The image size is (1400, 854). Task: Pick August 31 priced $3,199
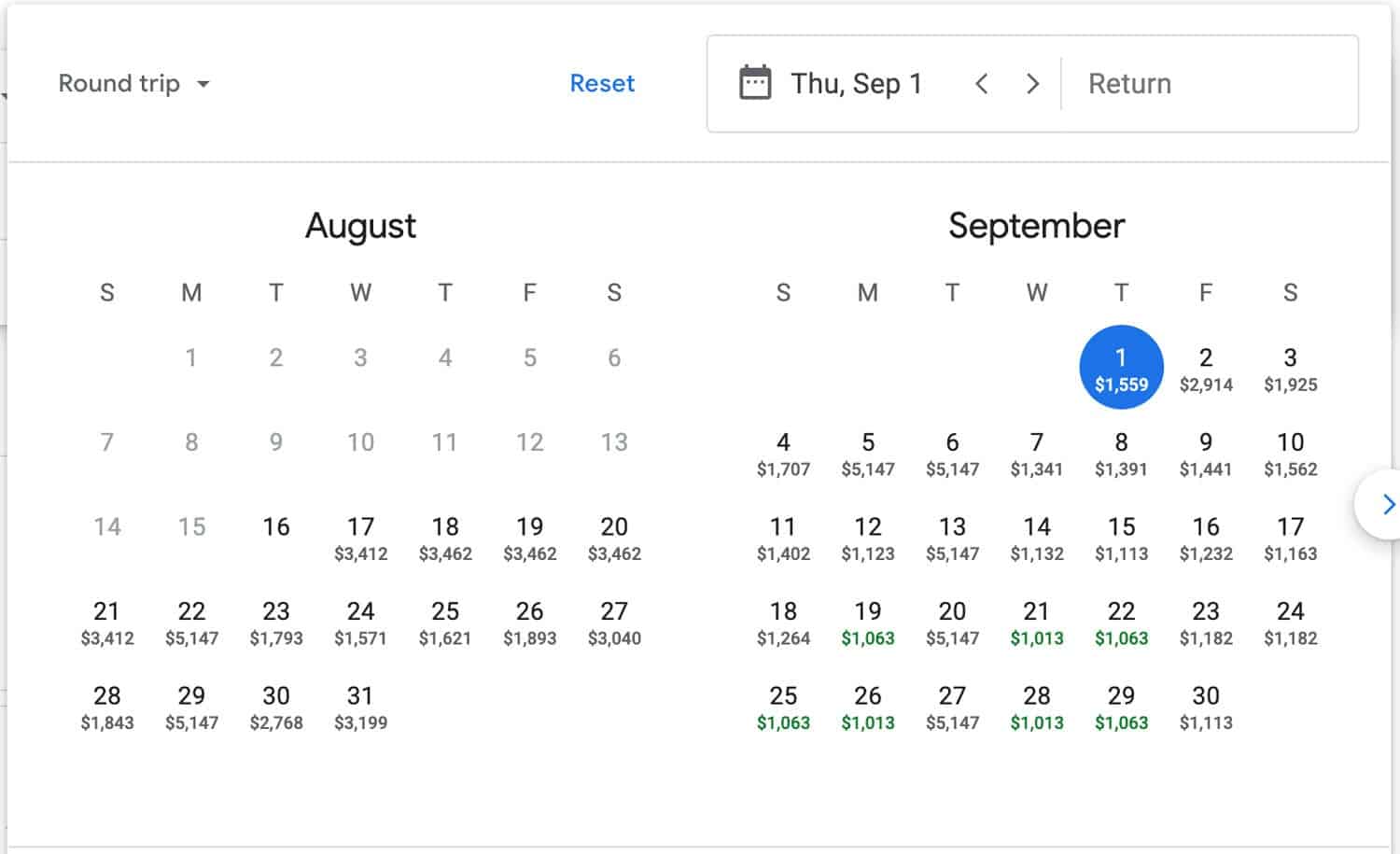tap(360, 707)
